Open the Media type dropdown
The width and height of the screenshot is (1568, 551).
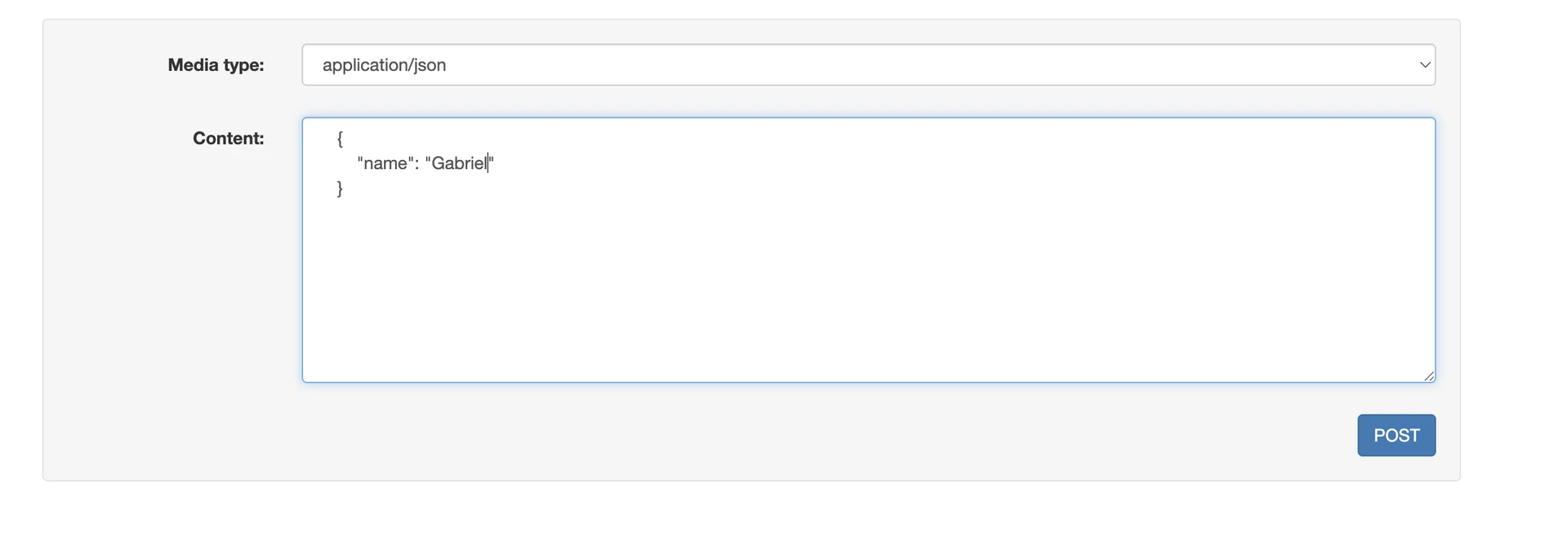[x=867, y=64]
